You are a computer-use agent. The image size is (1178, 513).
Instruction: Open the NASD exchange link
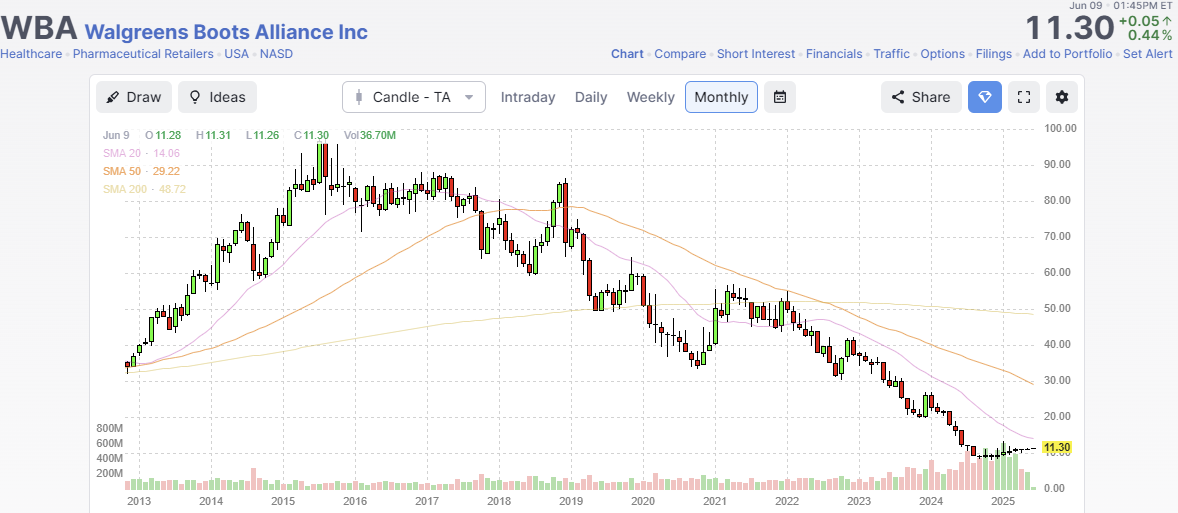[276, 54]
